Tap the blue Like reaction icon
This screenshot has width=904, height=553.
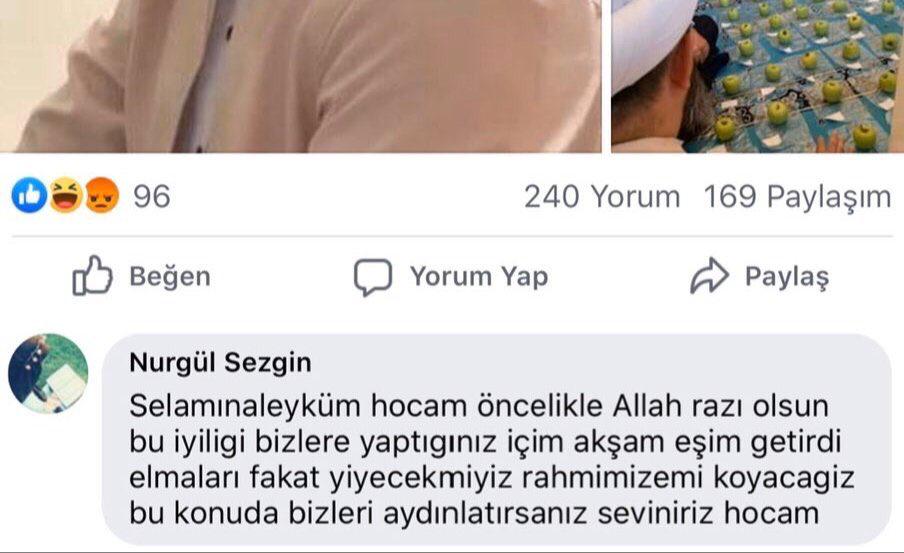29,195
